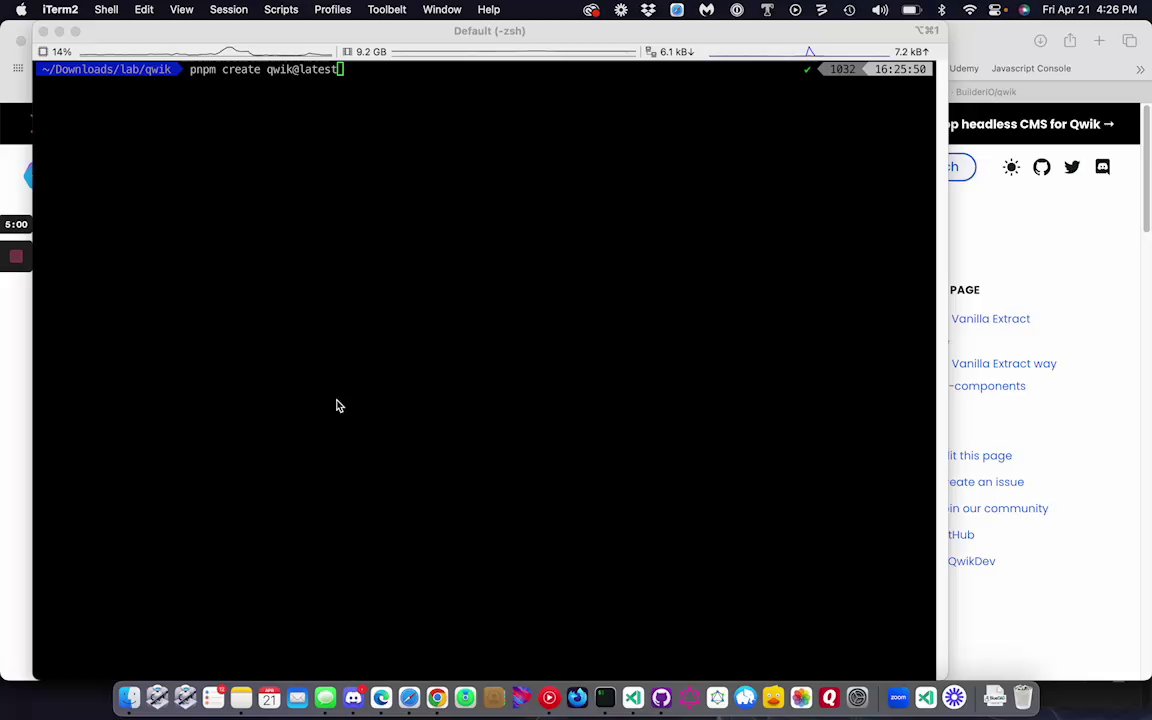Open Mail from the Dock
The image size is (1152, 720).
(x=298, y=697)
